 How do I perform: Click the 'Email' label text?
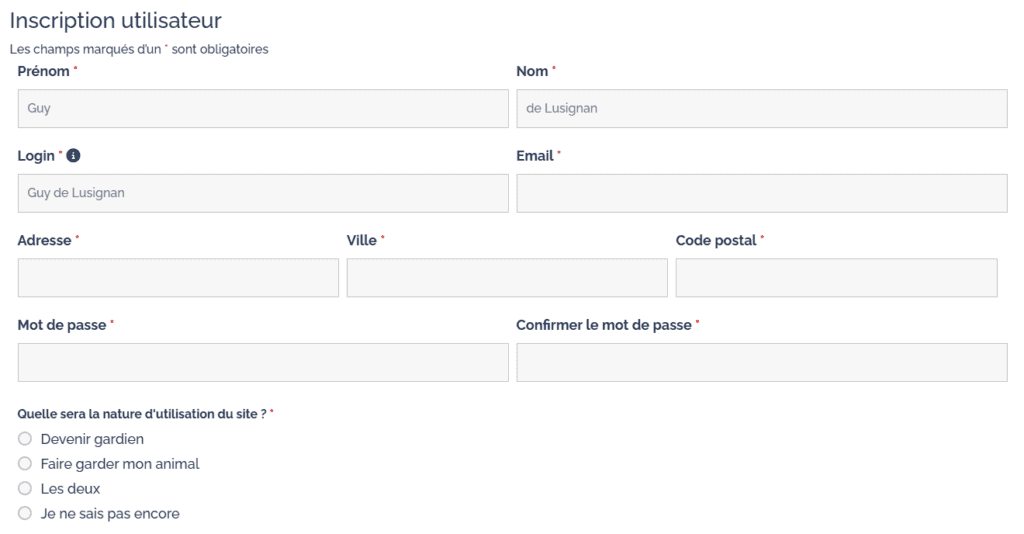coord(534,156)
